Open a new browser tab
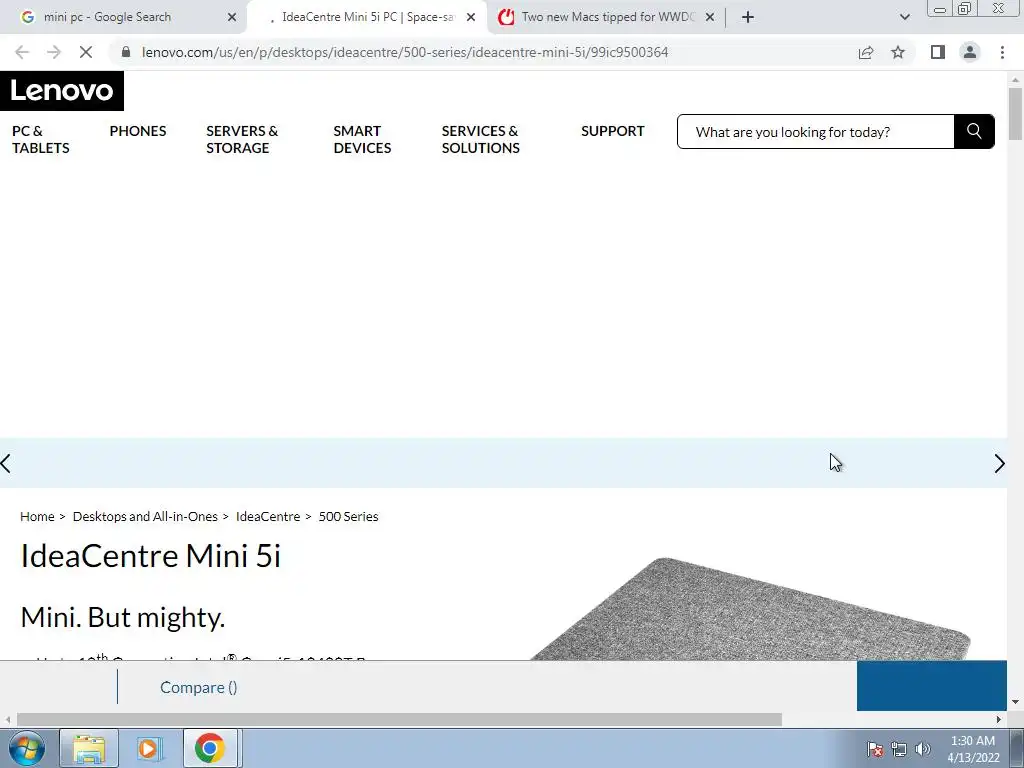This screenshot has width=1024, height=768. (748, 17)
